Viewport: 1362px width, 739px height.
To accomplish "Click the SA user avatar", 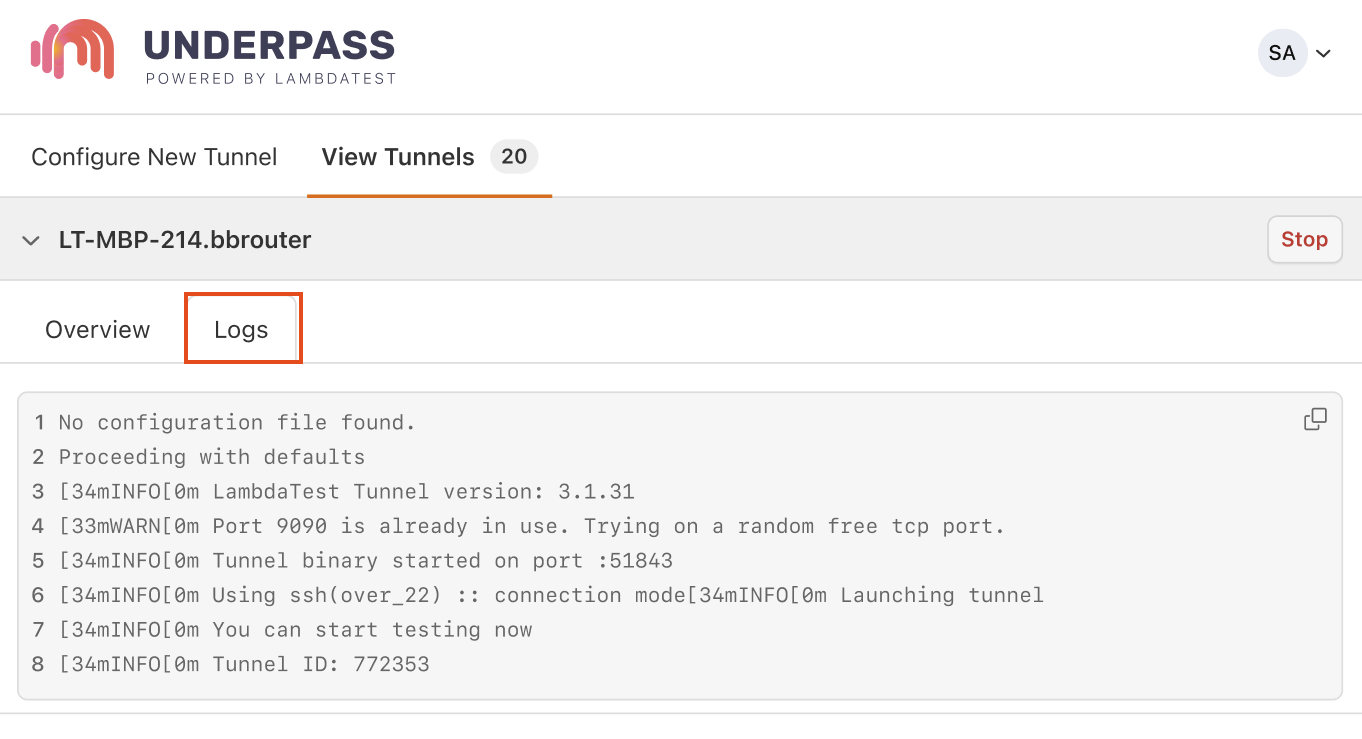I will point(1282,53).
